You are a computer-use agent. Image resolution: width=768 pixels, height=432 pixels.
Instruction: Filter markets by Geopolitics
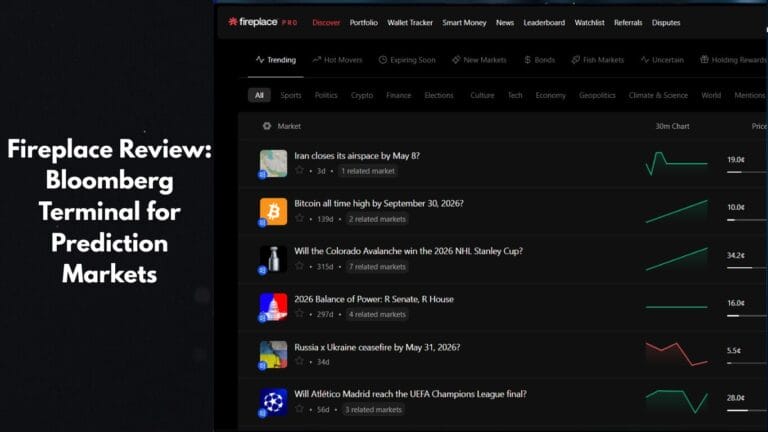[x=597, y=95]
